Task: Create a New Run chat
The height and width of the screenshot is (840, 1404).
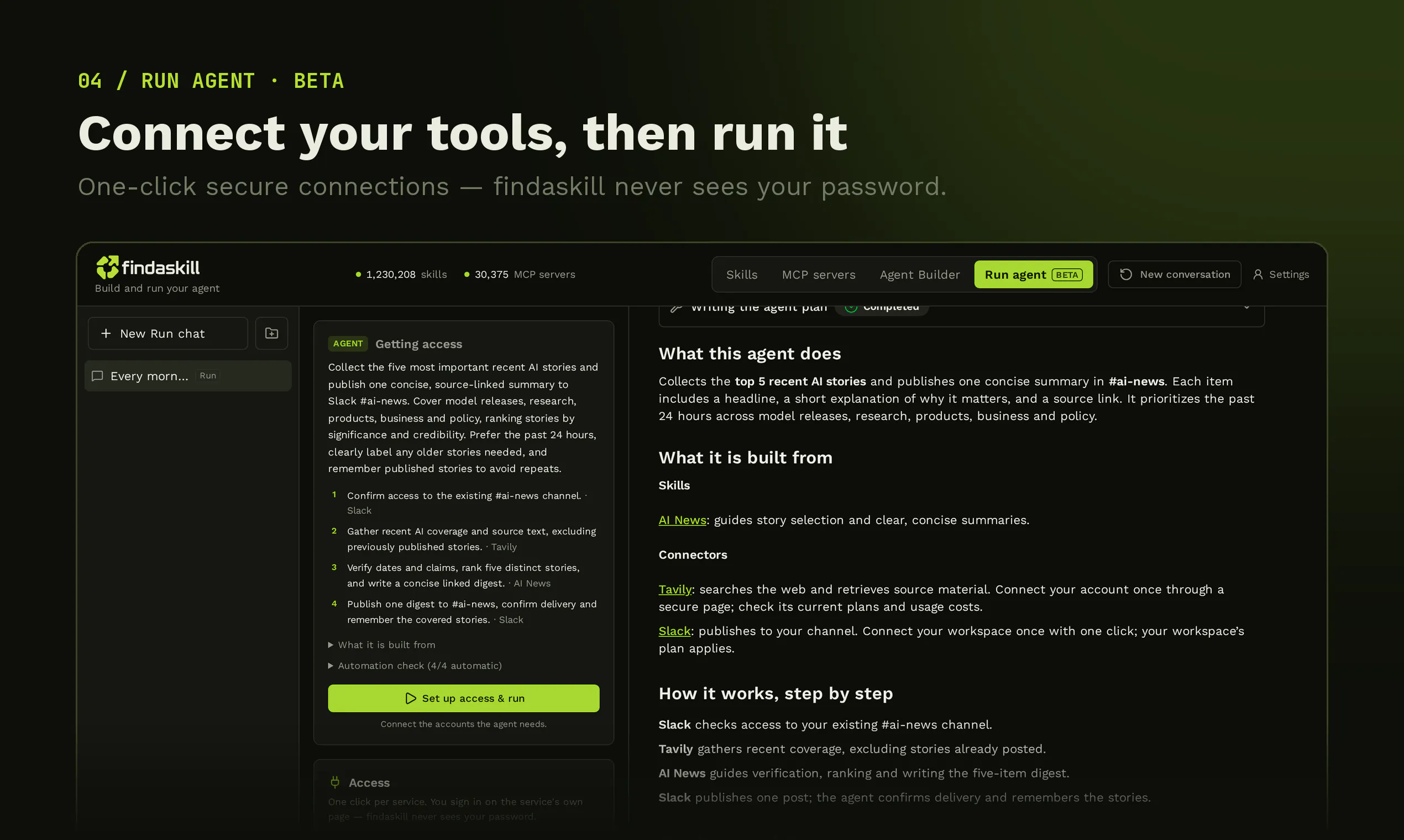Action: coord(167,333)
